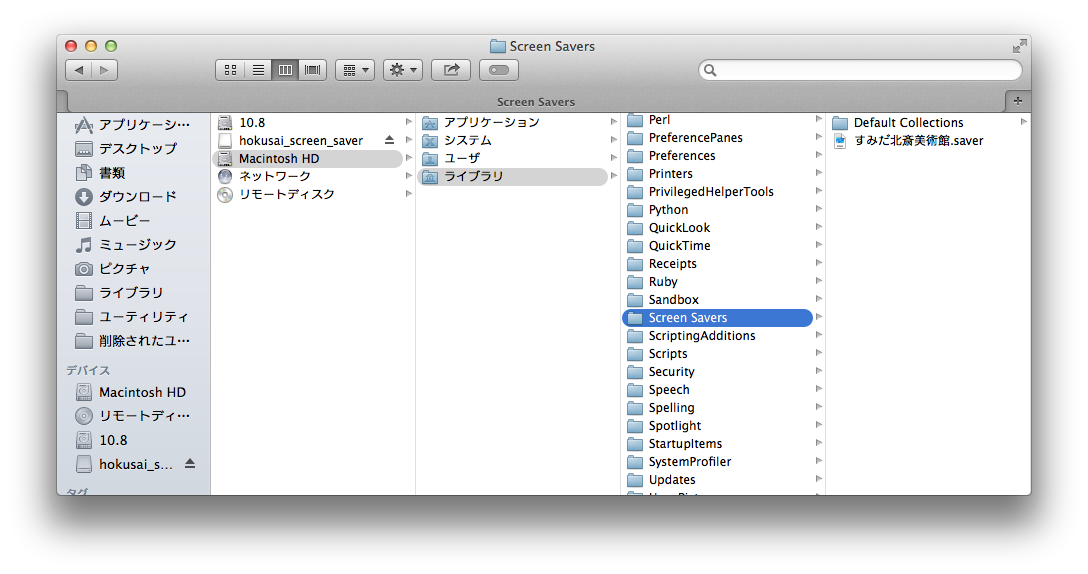Viewport: 1088px width, 574px height.
Task: Open ダウンロード in the sidebar
Action: [x=137, y=196]
